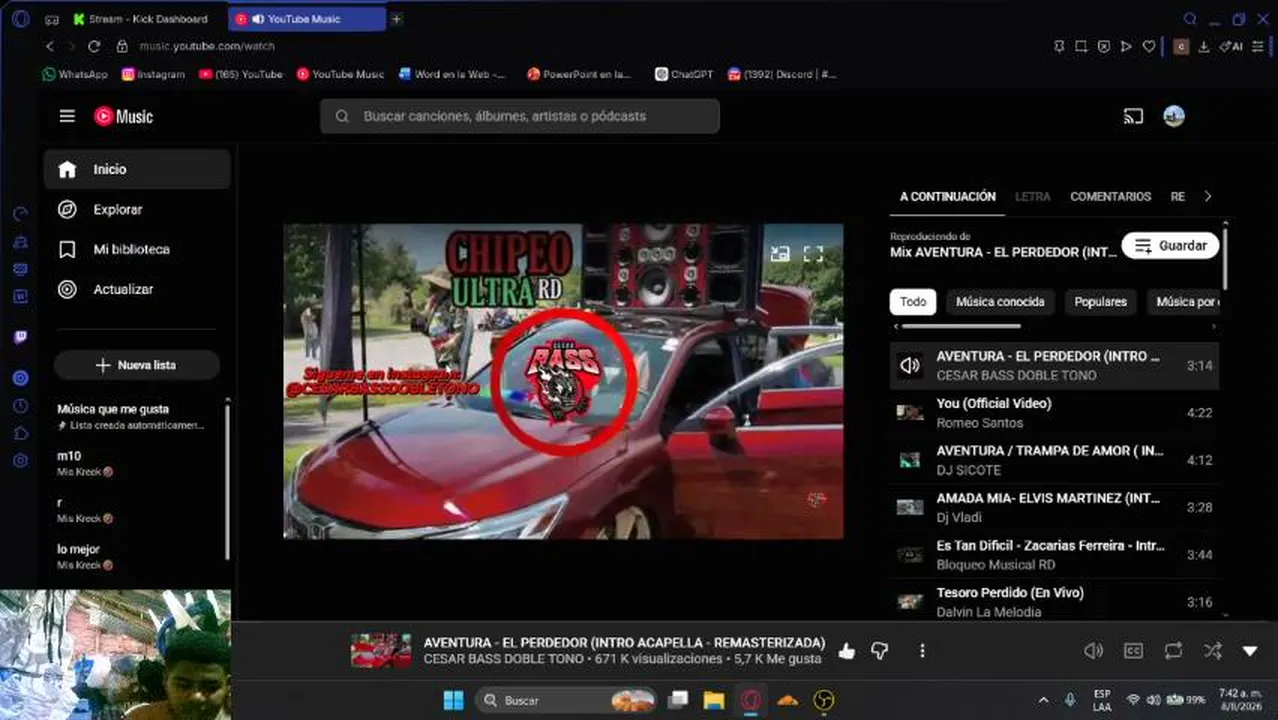This screenshot has width=1278, height=720.
Task: Click the address bar URL
Action: click(x=207, y=46)
